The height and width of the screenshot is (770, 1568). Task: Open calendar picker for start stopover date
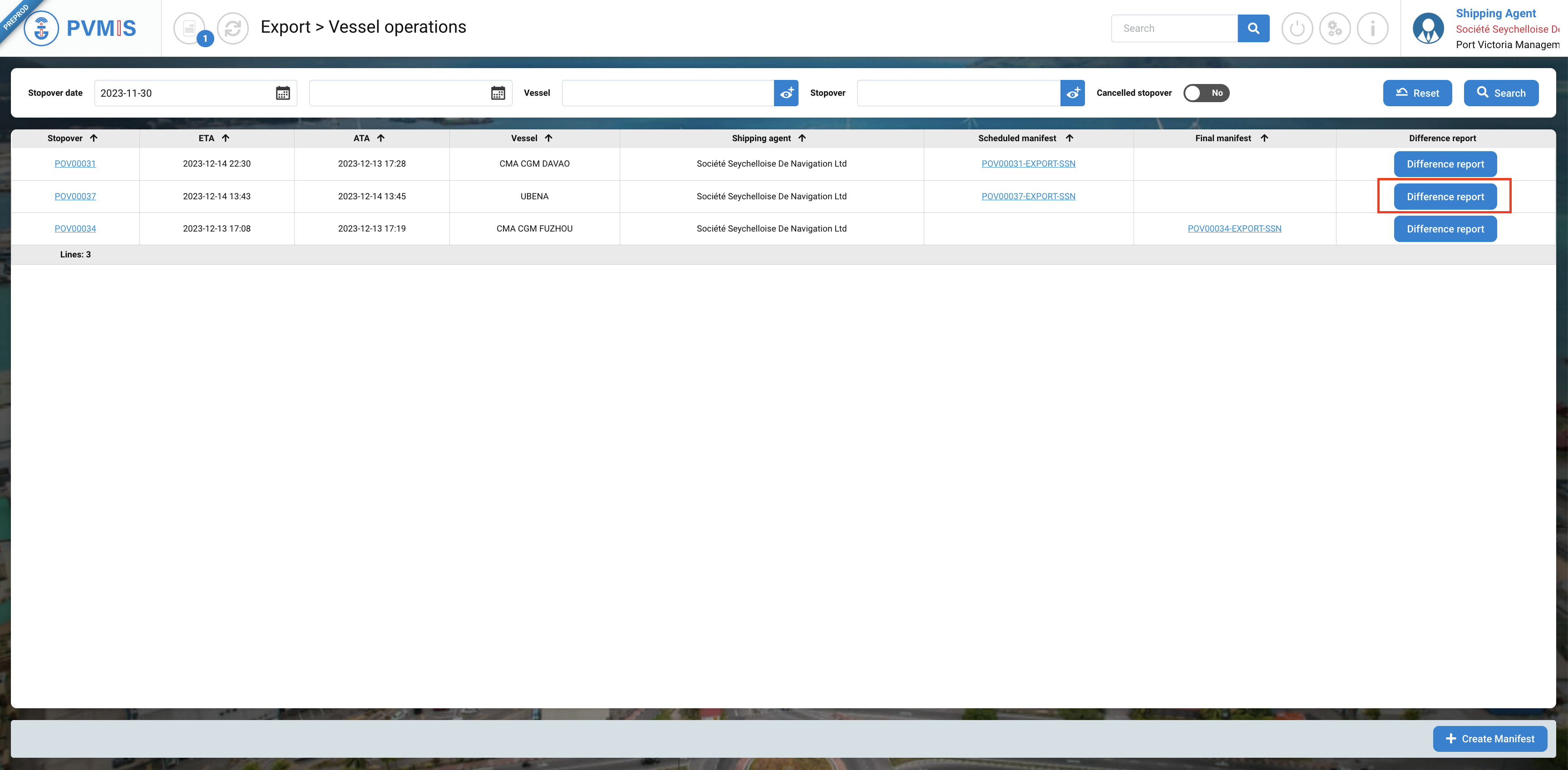tap(282, 93)
